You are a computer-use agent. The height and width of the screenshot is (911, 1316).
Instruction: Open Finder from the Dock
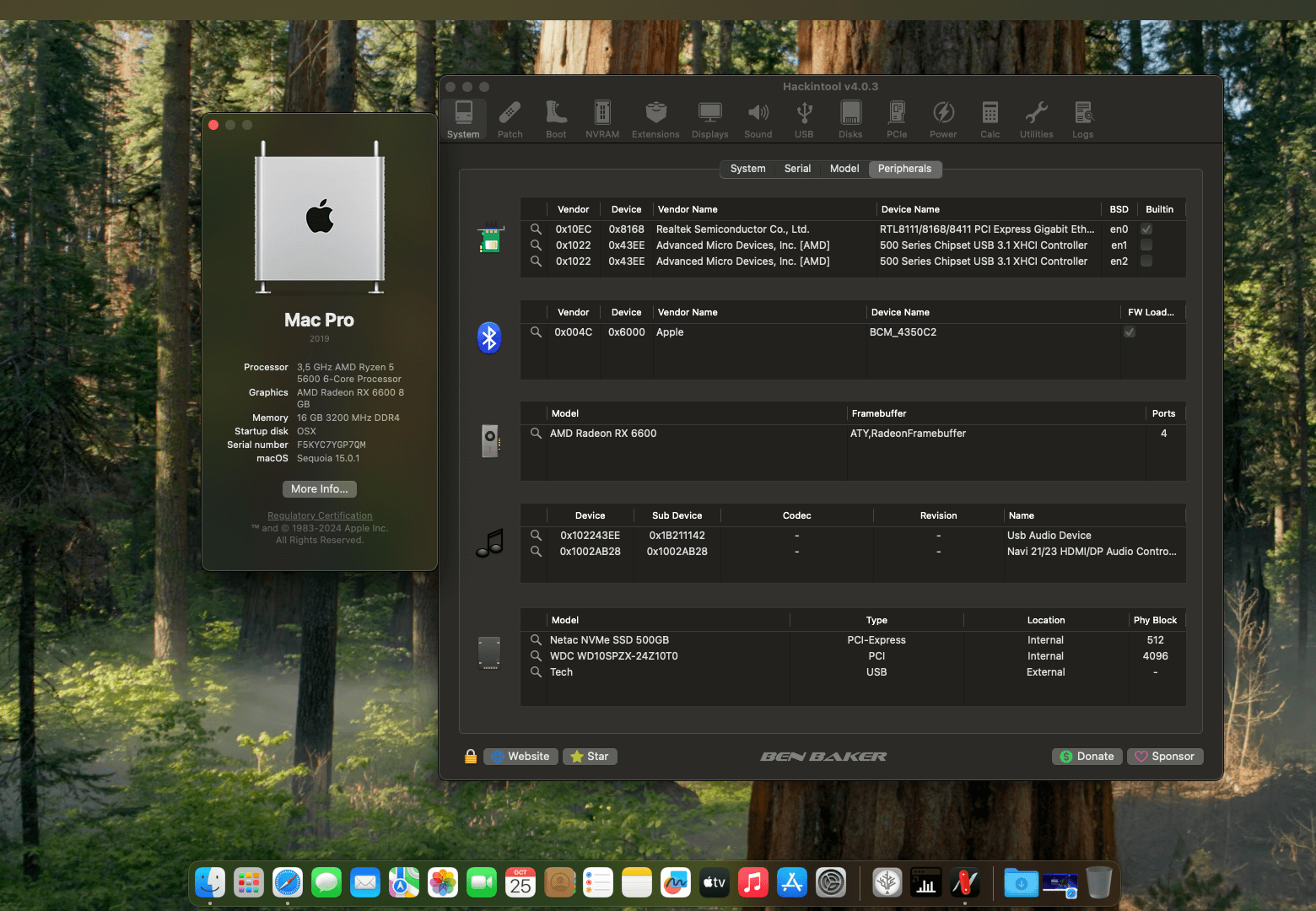pos(210,883)
